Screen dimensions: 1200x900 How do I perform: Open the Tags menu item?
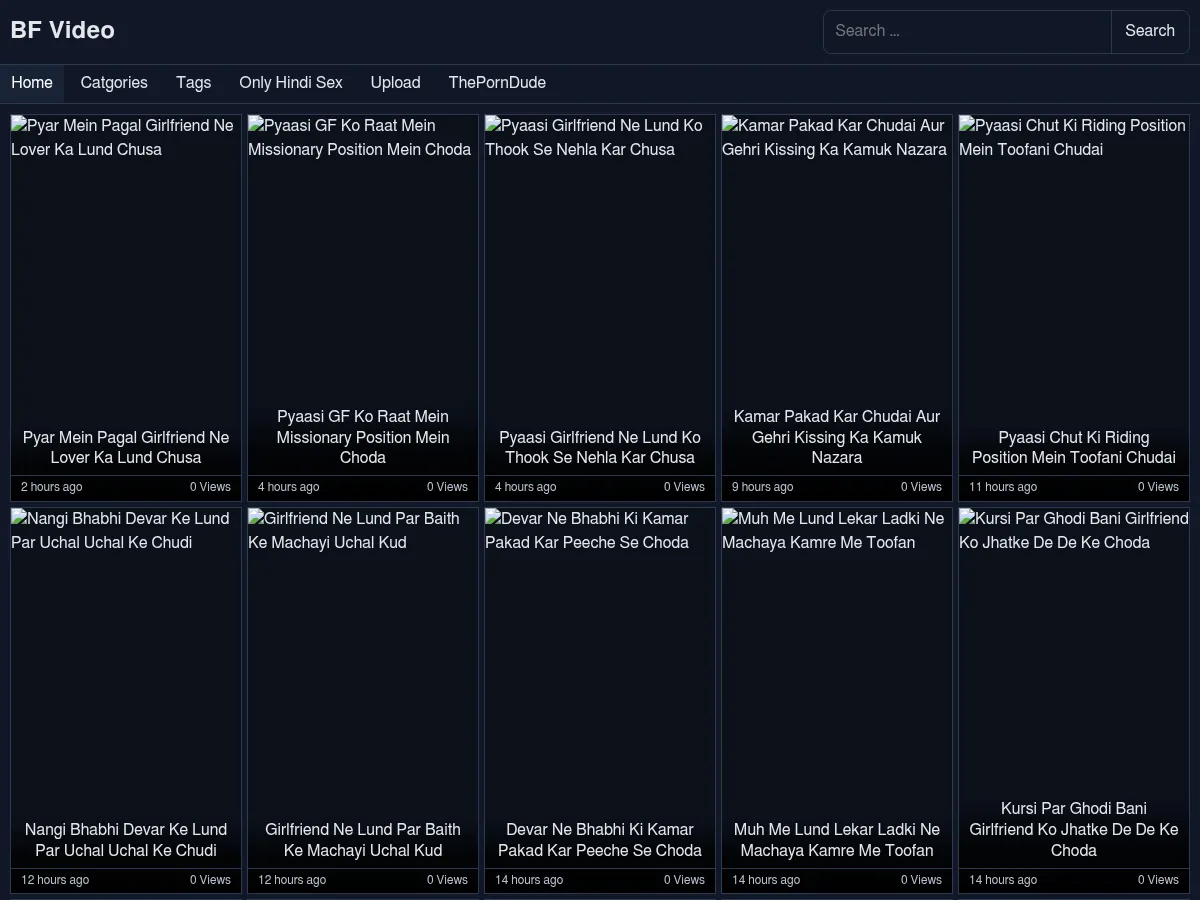[193, 83]
